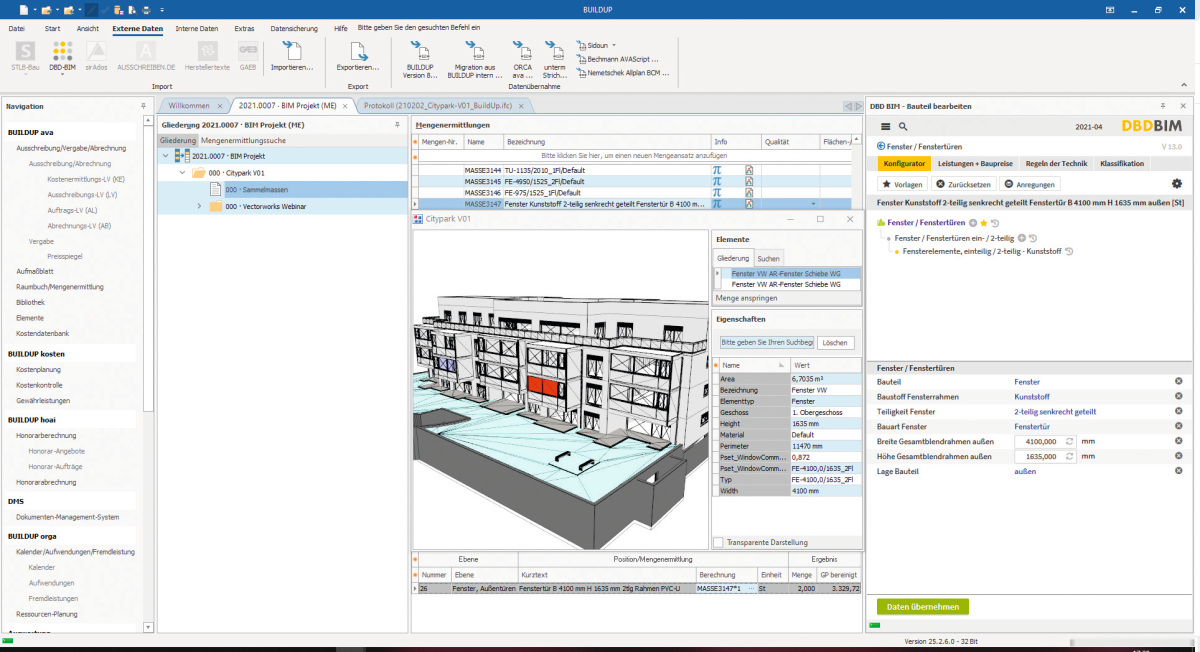Click the DBD BIM search magnifier icon
1200x652 pixels.
pos(903,127)
